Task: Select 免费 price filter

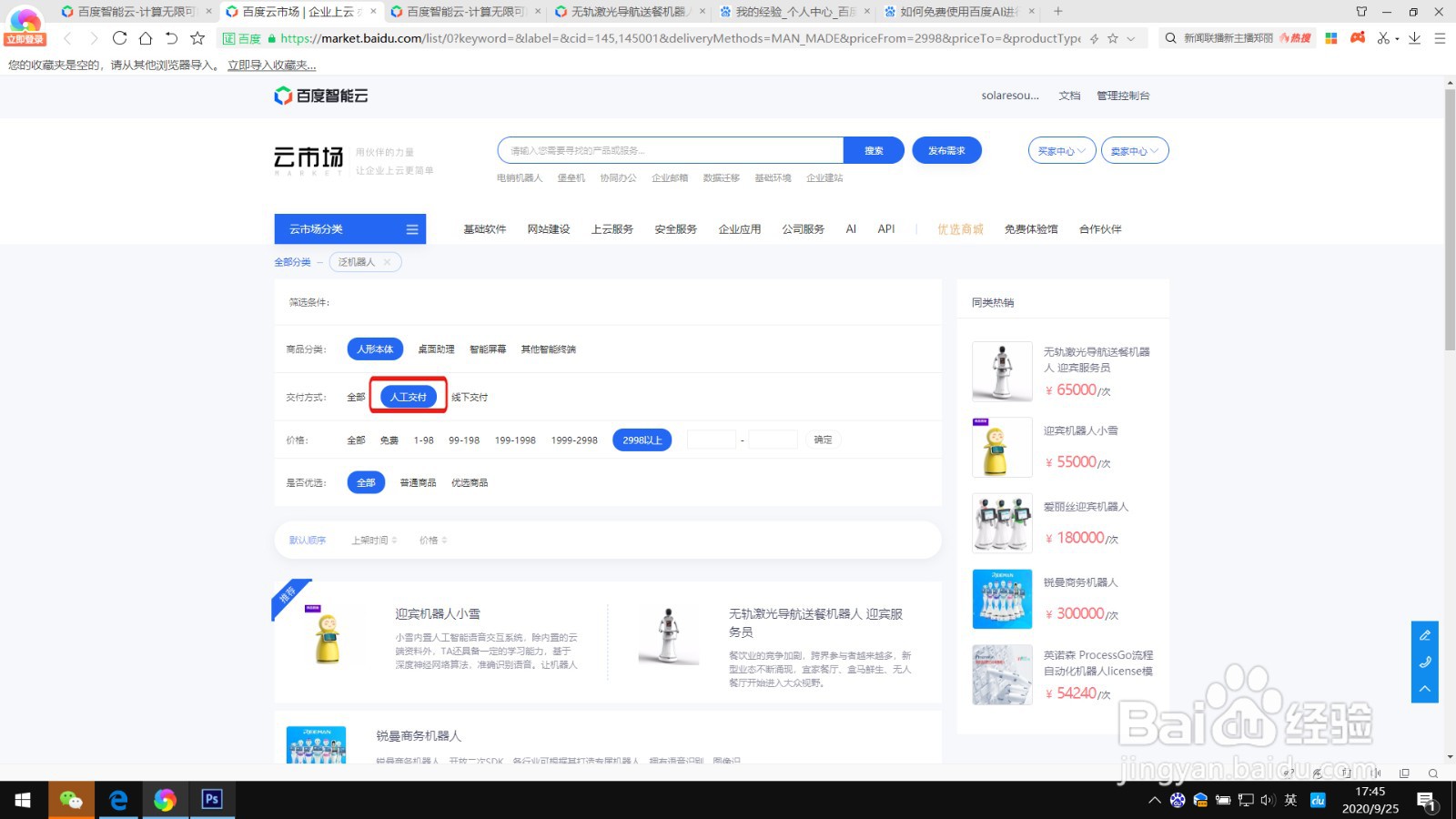Action: pos(389,440)
